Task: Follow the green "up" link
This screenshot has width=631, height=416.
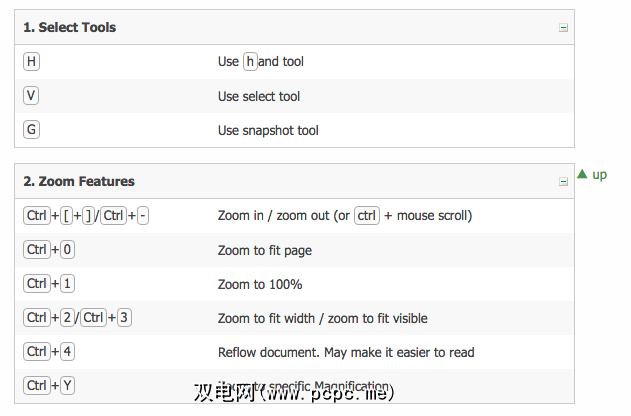Action: coord(599,175)
